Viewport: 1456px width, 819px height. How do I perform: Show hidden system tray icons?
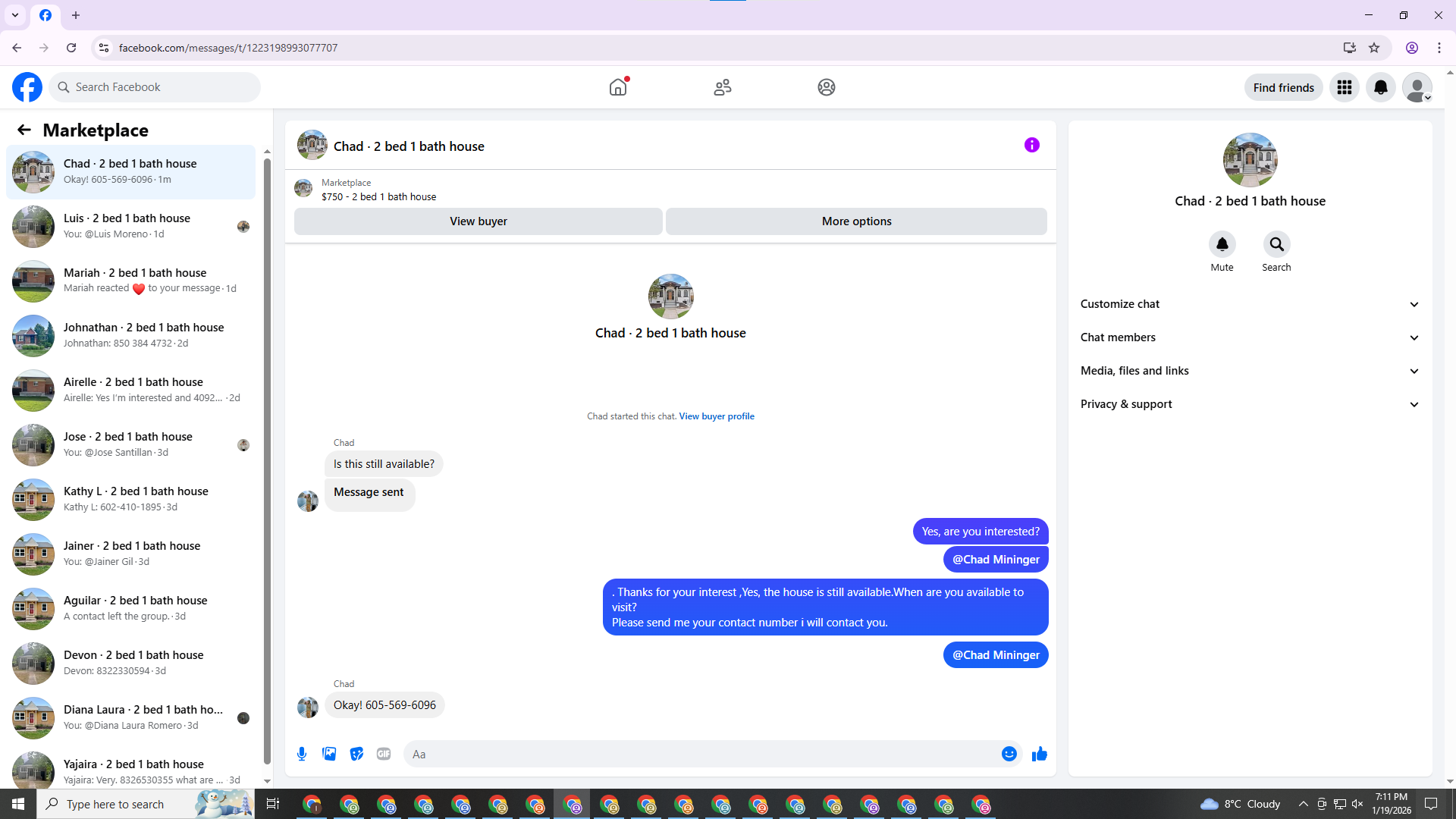(x=1303, y=804)
